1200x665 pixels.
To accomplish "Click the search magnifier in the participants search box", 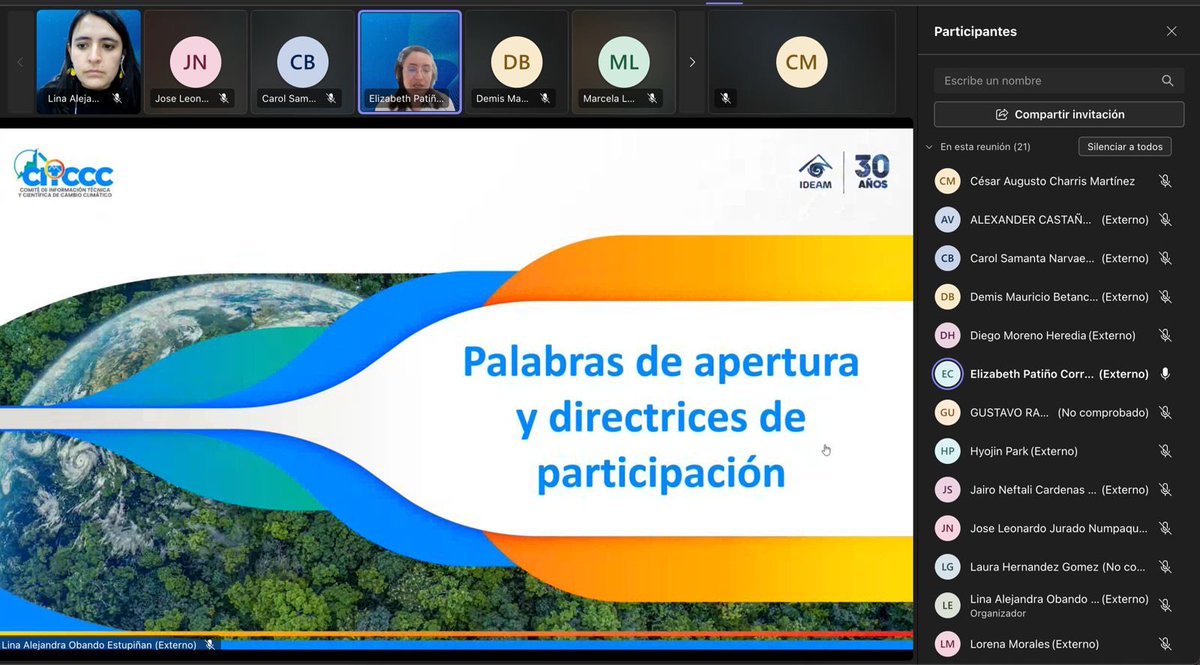I will click(1167, 80).
